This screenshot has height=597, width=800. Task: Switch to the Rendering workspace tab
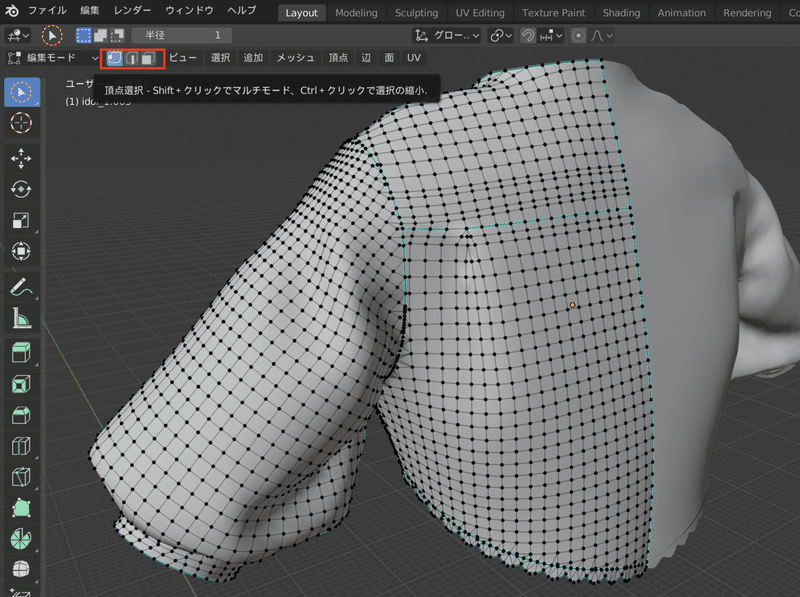pyautogui.click(x=747, y=13)
